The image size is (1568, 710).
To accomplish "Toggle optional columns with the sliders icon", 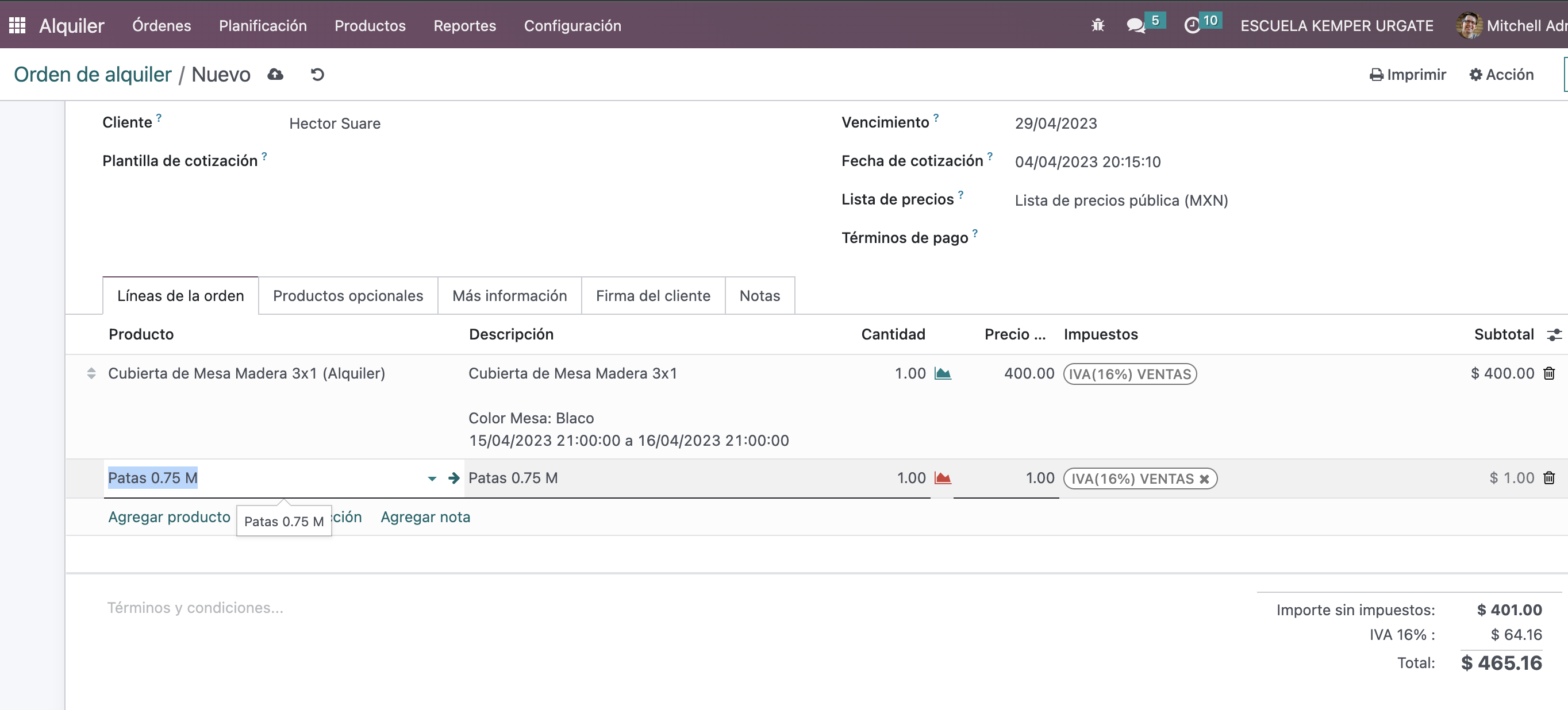I will point(1555,334).
